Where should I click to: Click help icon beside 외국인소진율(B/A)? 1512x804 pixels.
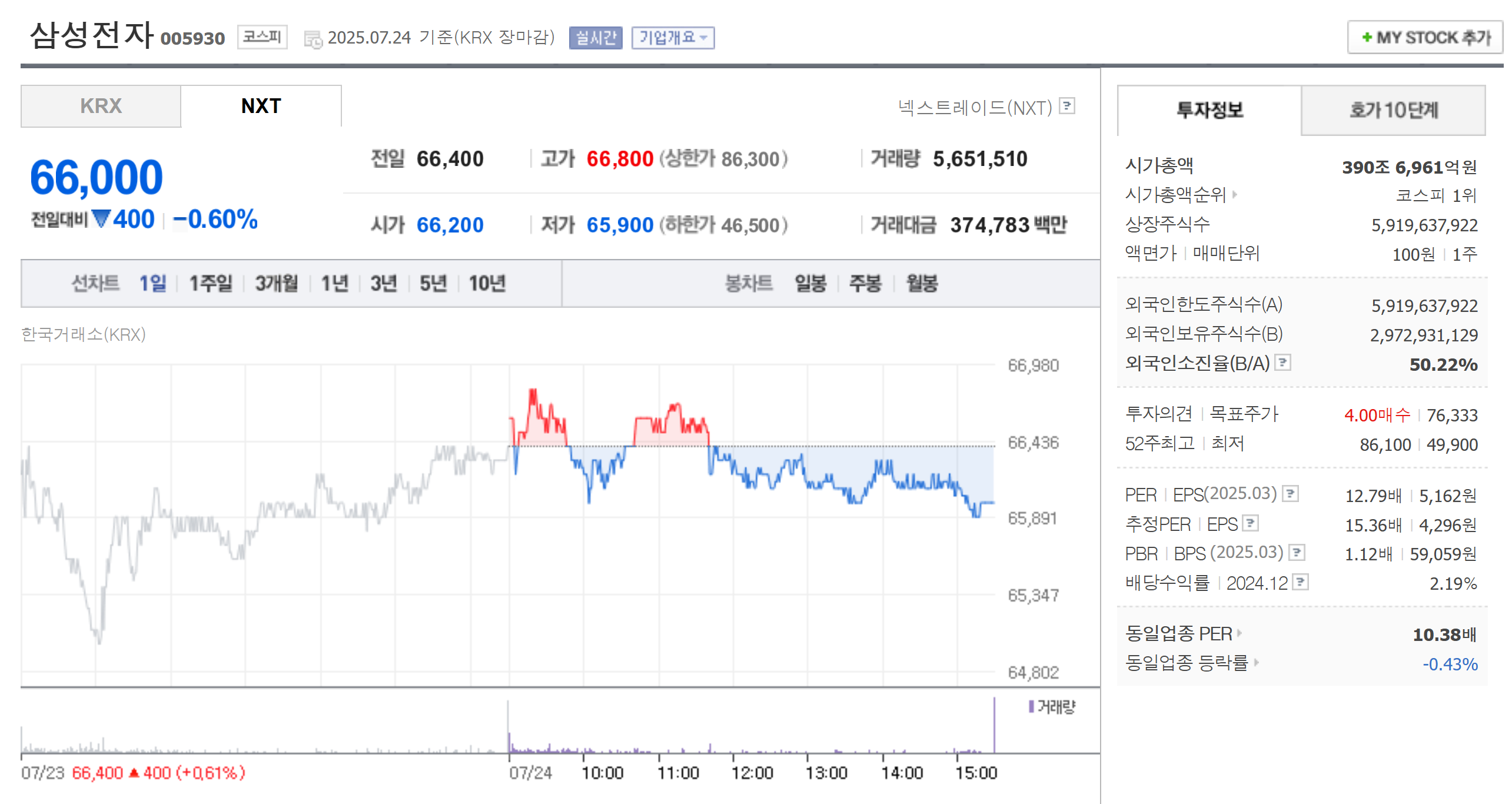(x=1282, y=362)
